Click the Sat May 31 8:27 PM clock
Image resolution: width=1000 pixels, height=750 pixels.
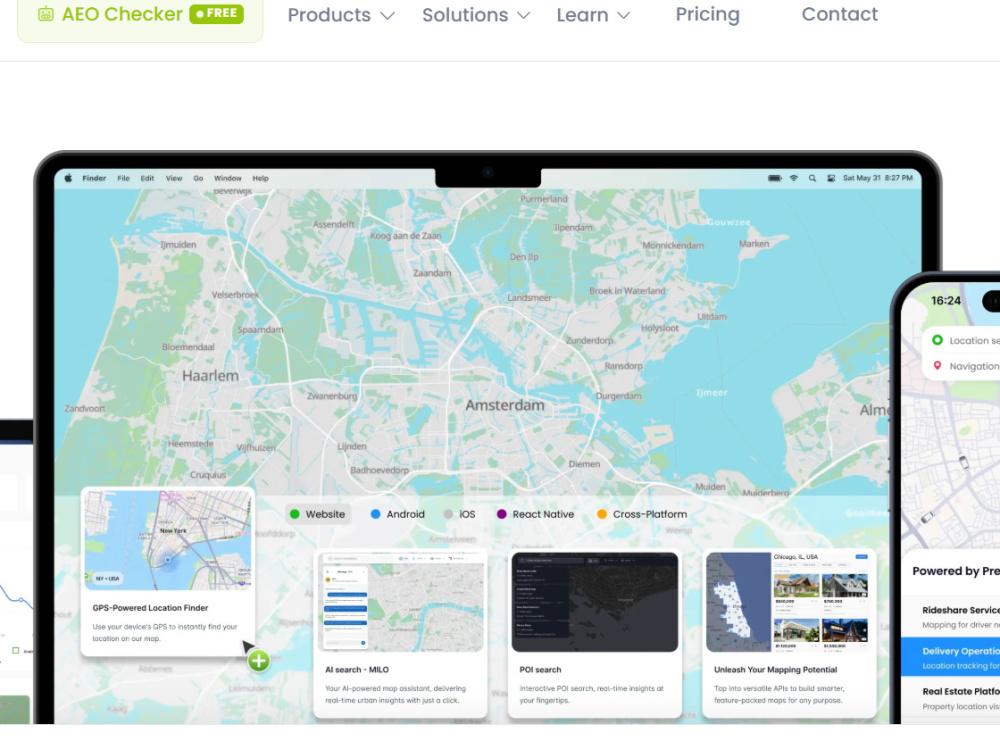(878, 178)
